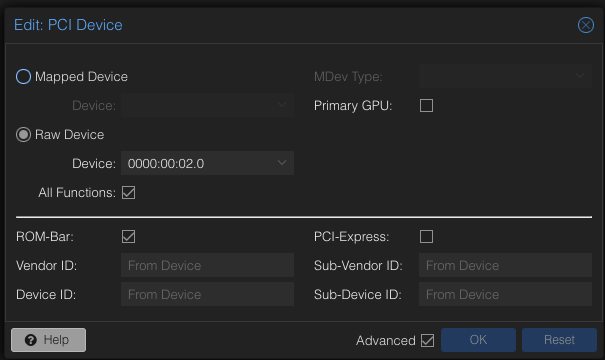Select the Raw Device radio button

click(x=23, y=135)
